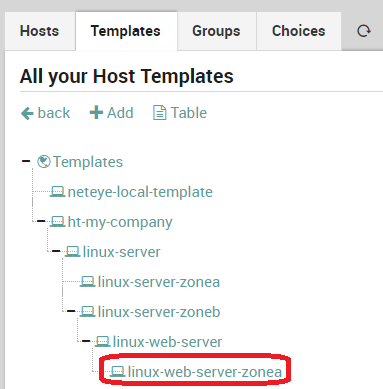Open linux-server-zonea template
The image size is (383, 389).
[x=159, y=282]
